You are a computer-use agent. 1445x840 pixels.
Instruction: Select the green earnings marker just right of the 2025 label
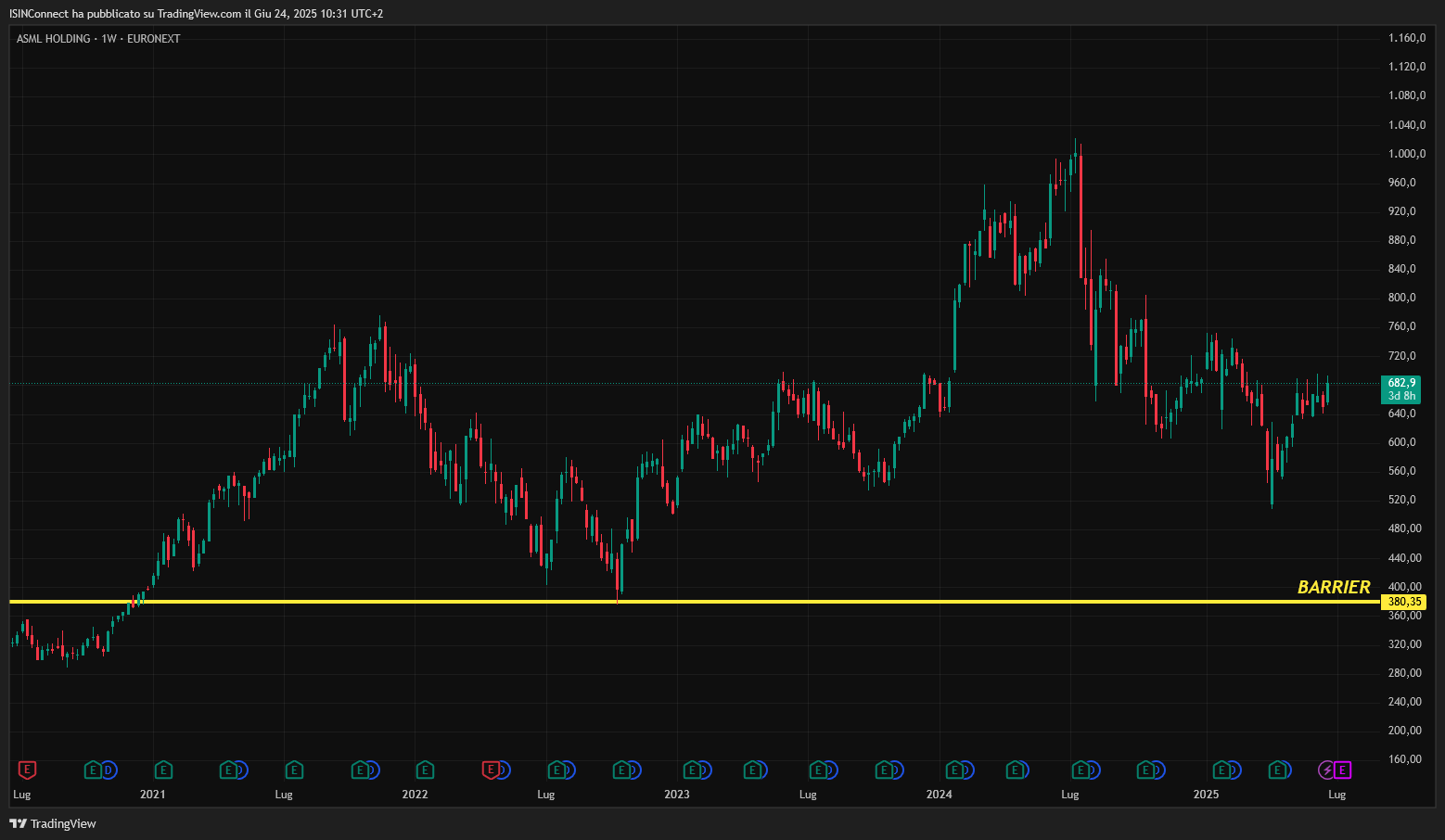pyautogui.click(x=1222, y=770)
